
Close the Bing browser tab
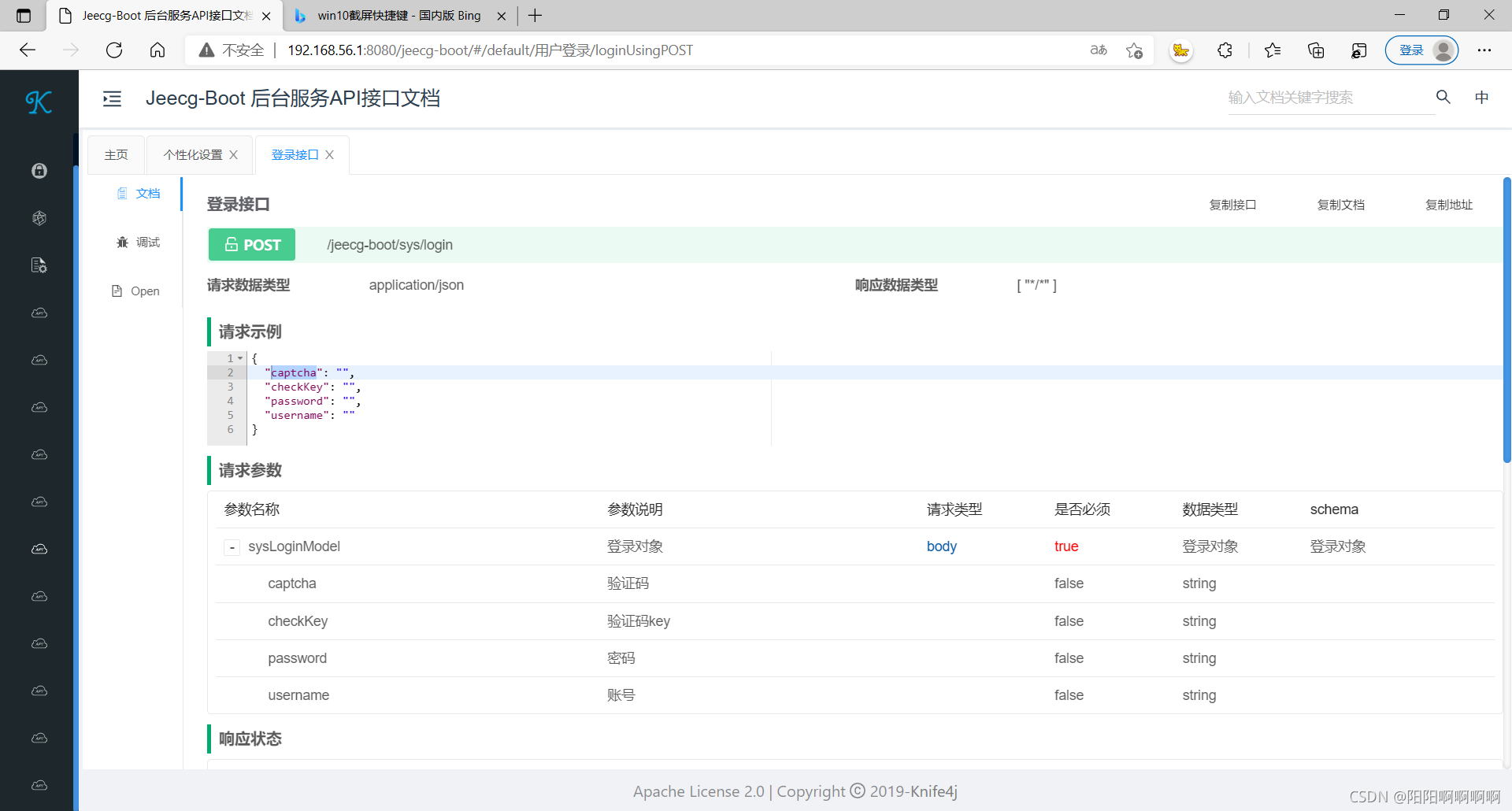(502, 16)
